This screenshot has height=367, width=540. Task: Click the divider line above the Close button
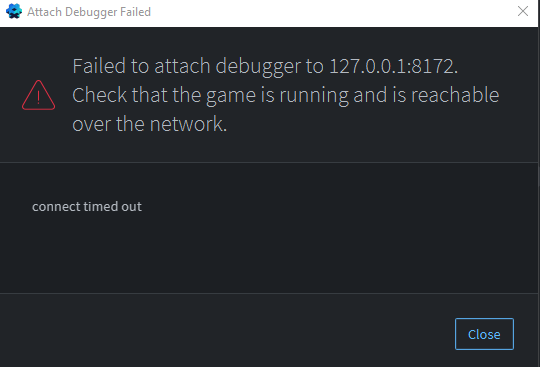coord(269,293)
